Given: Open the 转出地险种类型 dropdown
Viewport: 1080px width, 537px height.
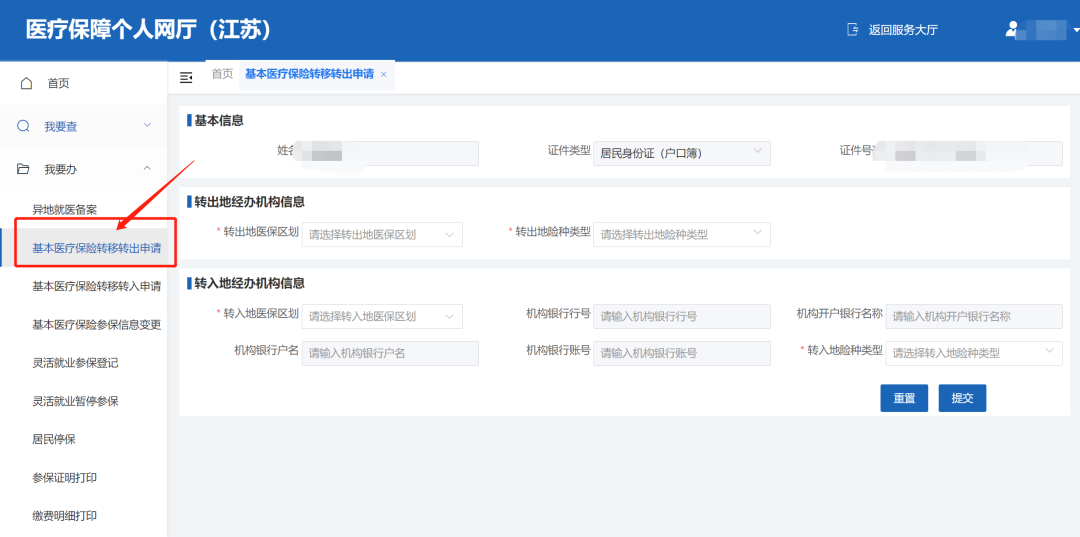Looking at the screenshot, I should pyautogui.click(x=681, y=235).
